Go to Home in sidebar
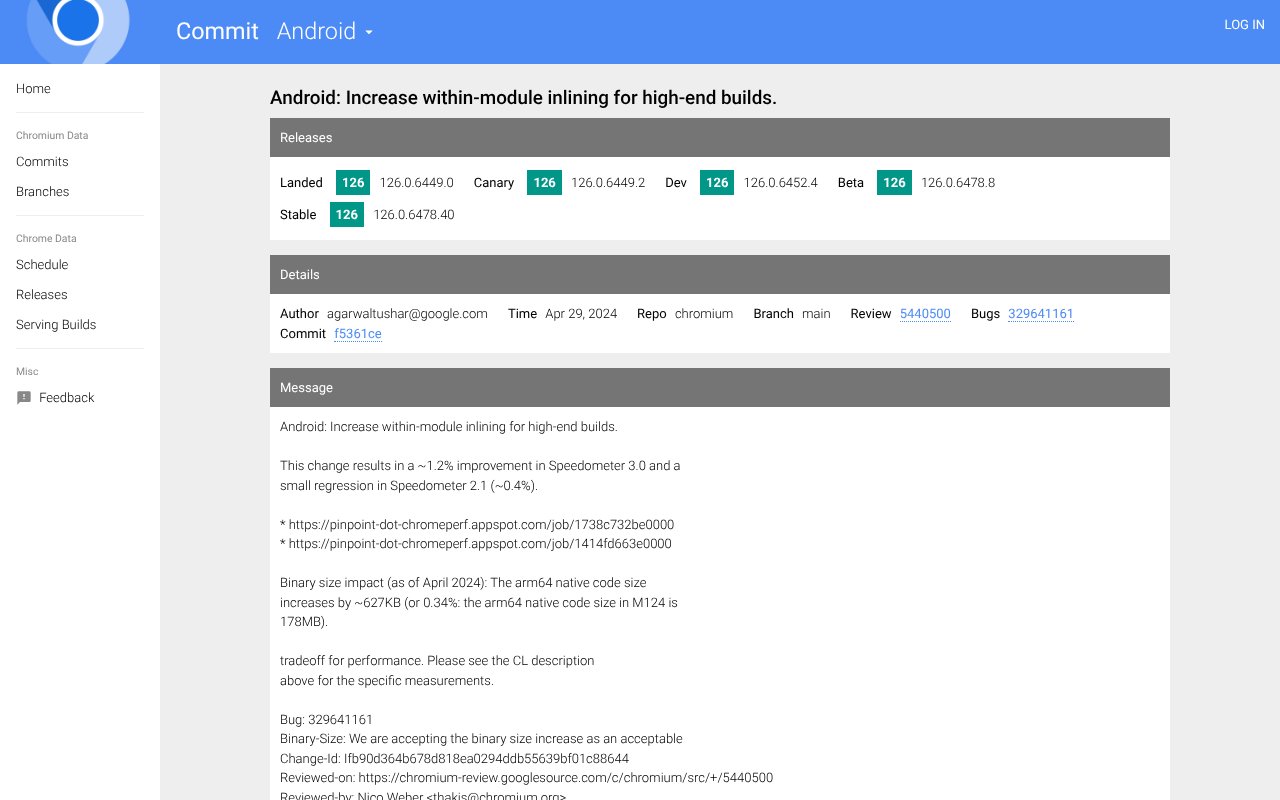The image size is (1280, 800). tap(33, 89)
